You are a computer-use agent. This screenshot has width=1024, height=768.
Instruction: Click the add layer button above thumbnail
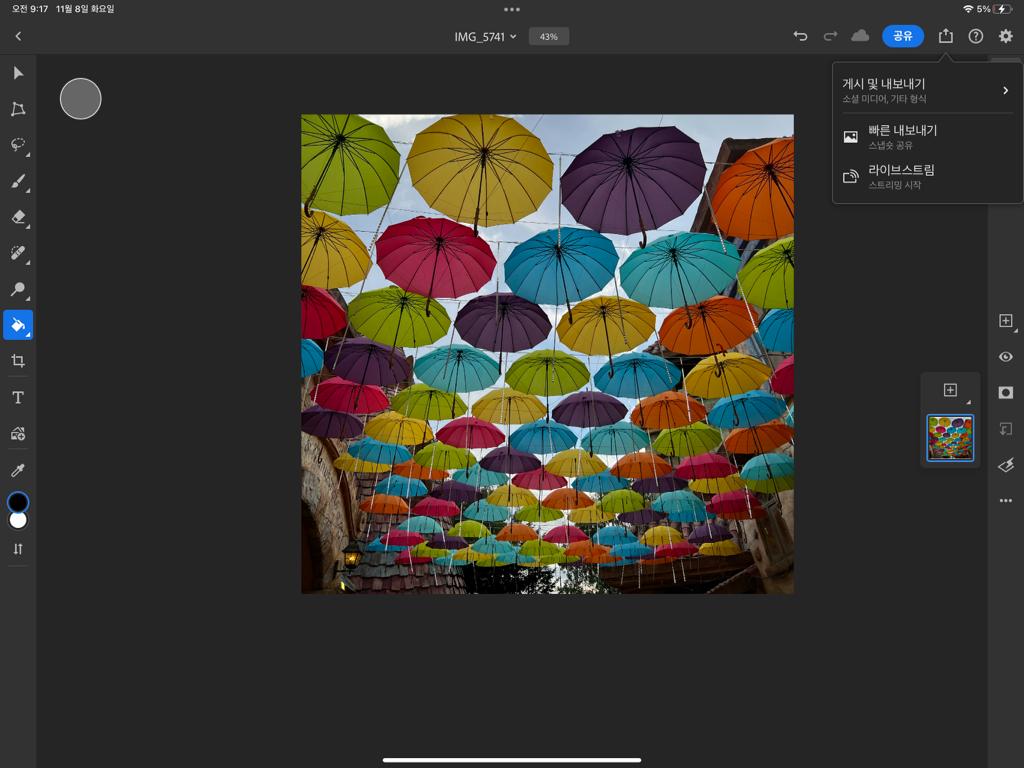[x=950, y=390]
